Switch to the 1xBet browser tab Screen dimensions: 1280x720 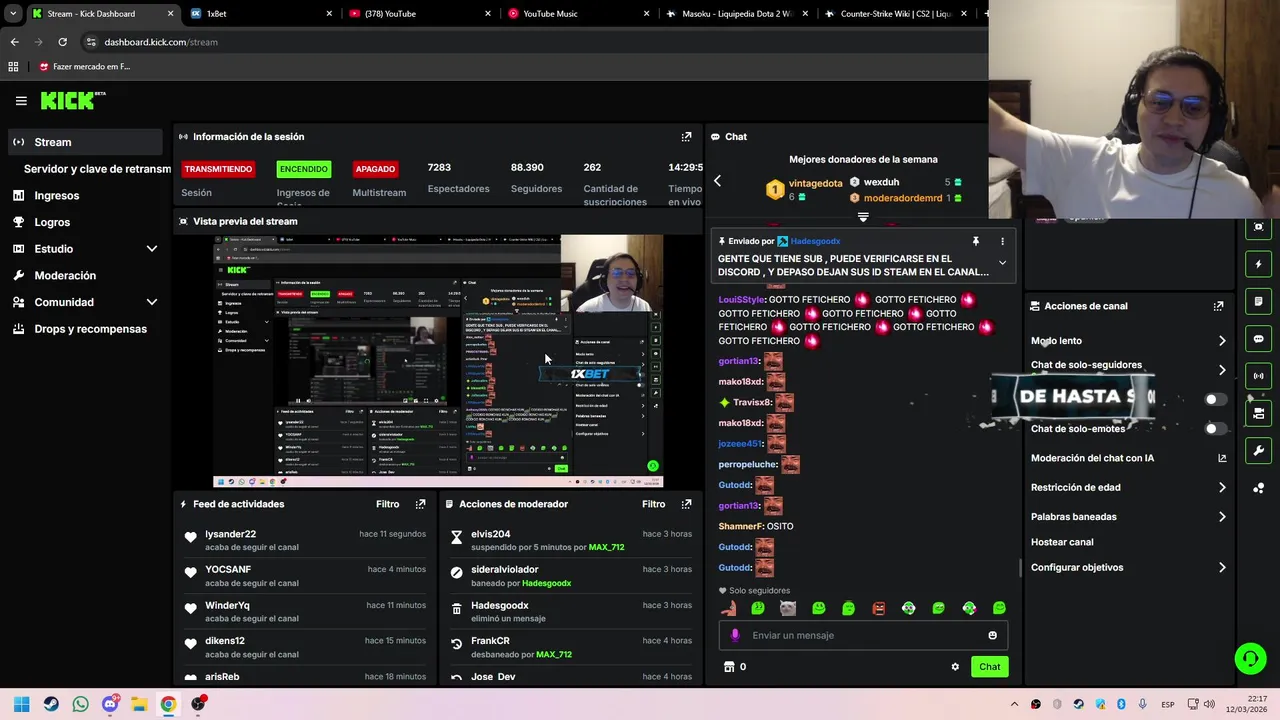click(260, 14)
